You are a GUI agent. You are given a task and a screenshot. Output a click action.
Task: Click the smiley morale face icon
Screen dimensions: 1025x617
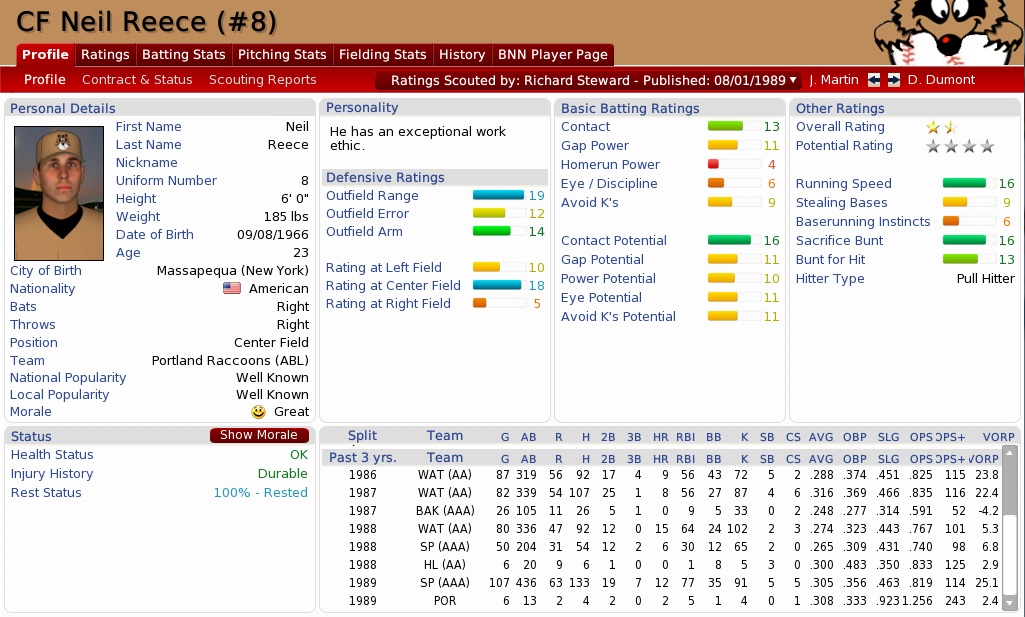259,412
